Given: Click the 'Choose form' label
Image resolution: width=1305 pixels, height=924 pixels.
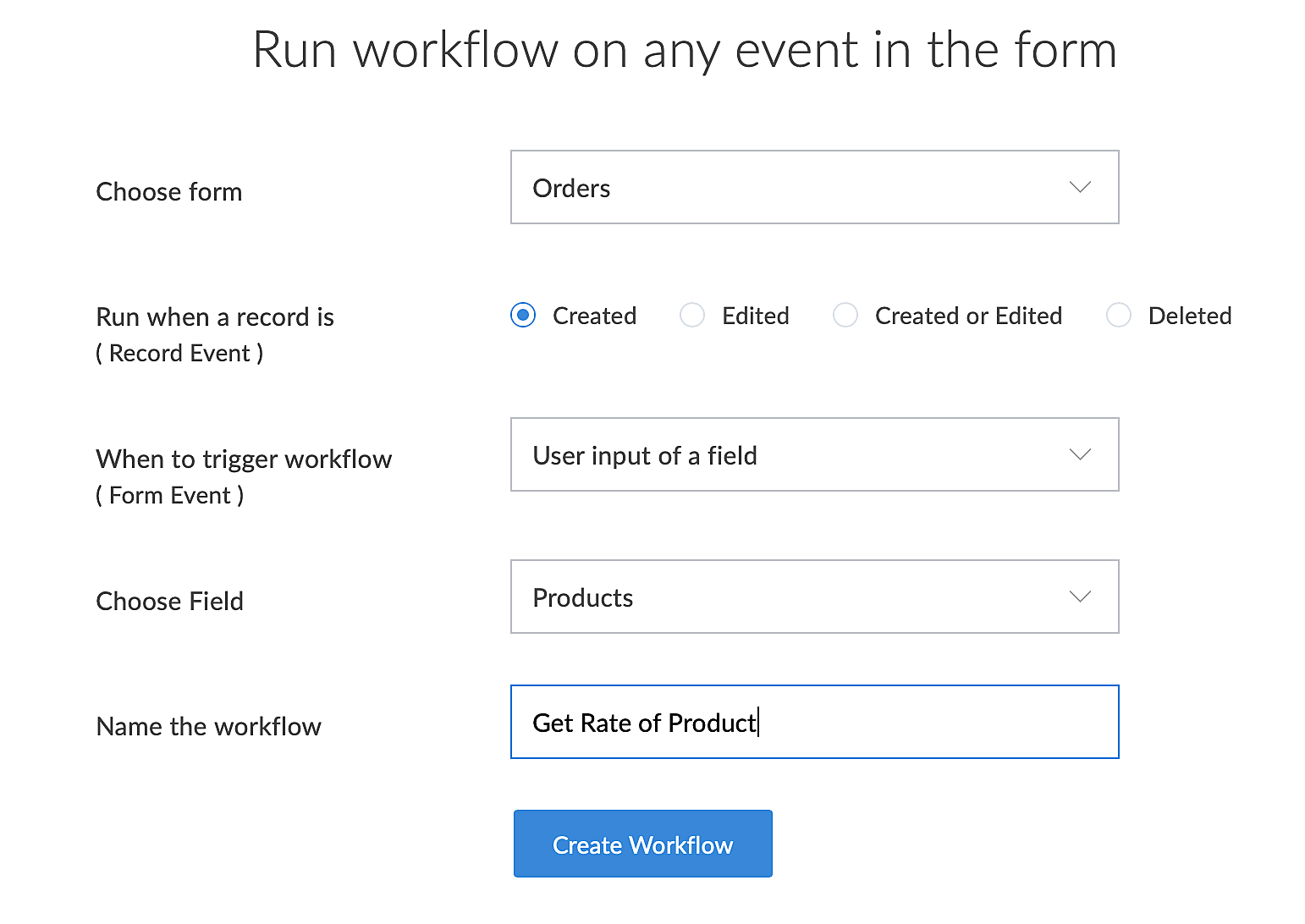Looking at the screenshot, I should click(169, 191).
